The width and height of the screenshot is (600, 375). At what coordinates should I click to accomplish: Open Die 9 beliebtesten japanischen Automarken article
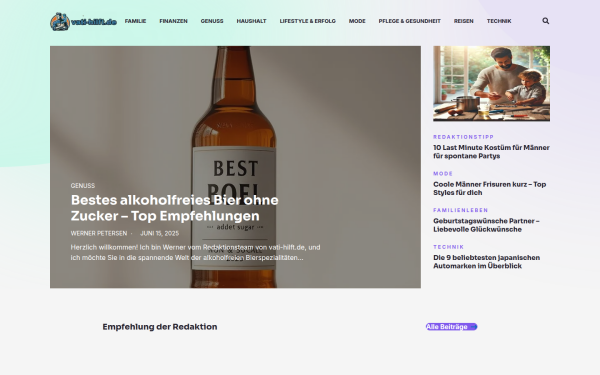click(x=486, y=262)
